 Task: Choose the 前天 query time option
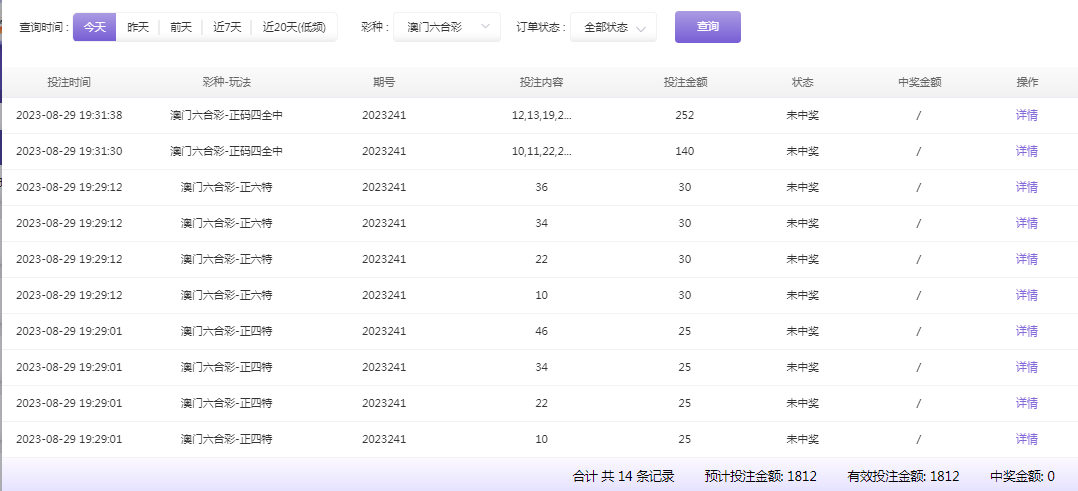(181, 27)
